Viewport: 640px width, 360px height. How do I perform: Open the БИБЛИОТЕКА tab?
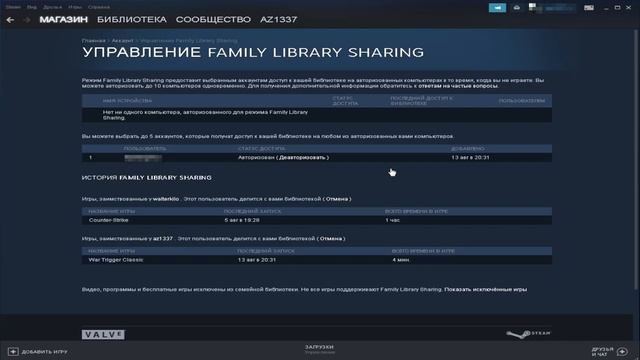pyautogui.click(x=132, y=20)
